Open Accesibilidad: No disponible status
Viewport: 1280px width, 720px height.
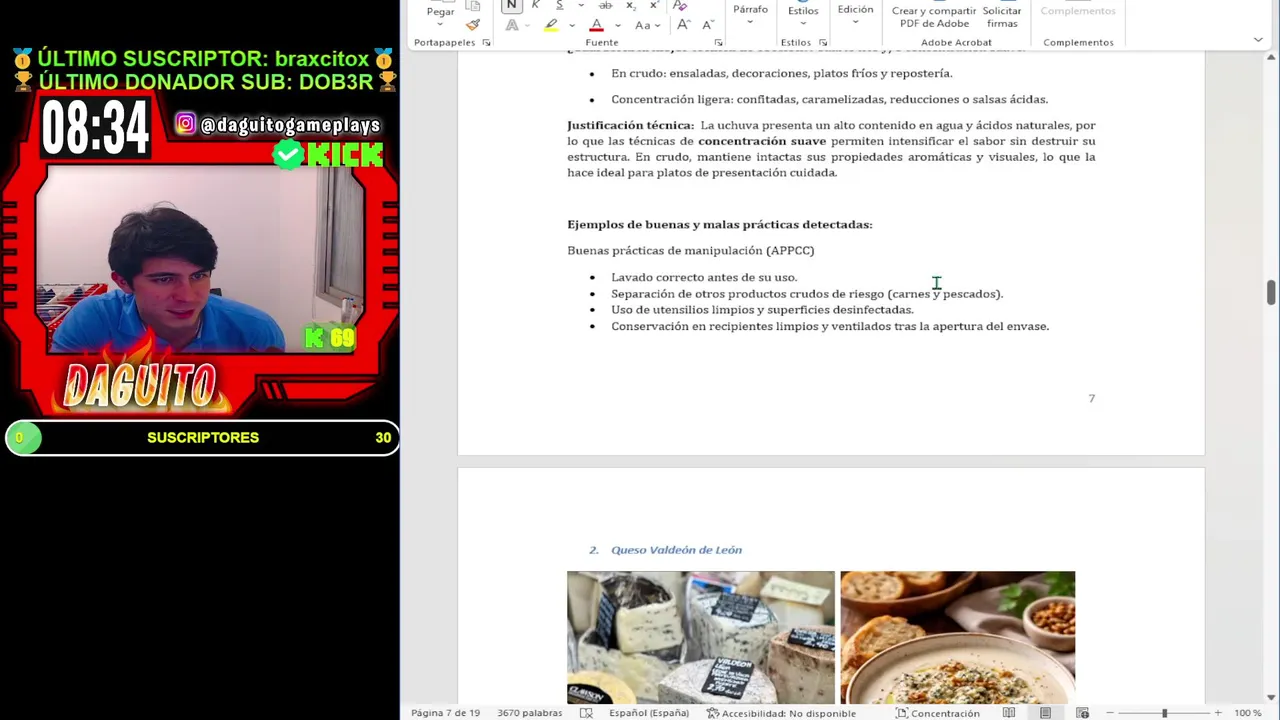781,713
